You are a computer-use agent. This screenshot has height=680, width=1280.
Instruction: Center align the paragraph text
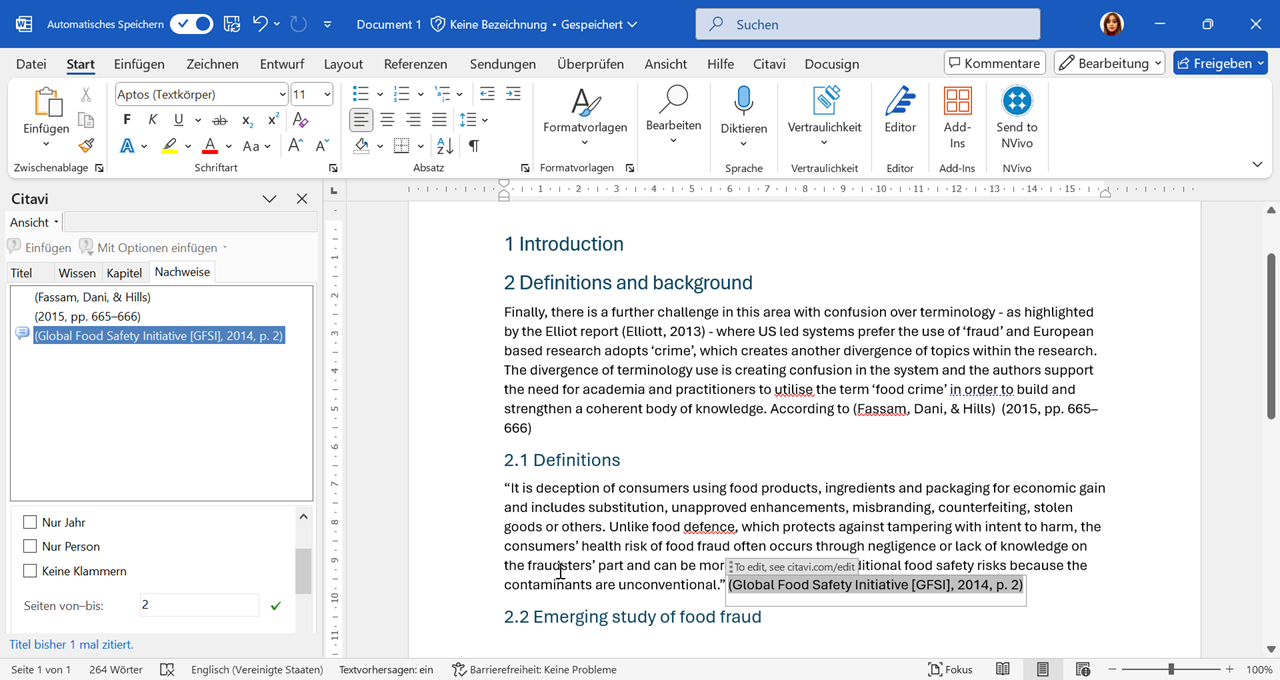point(387,120)
